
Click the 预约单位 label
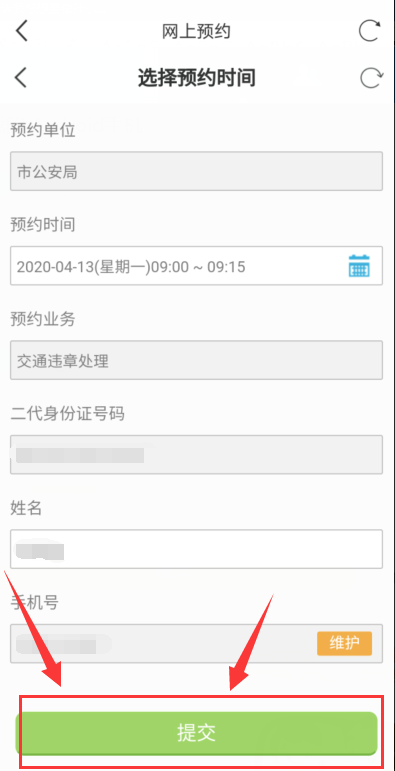click(x=43, y=130)
